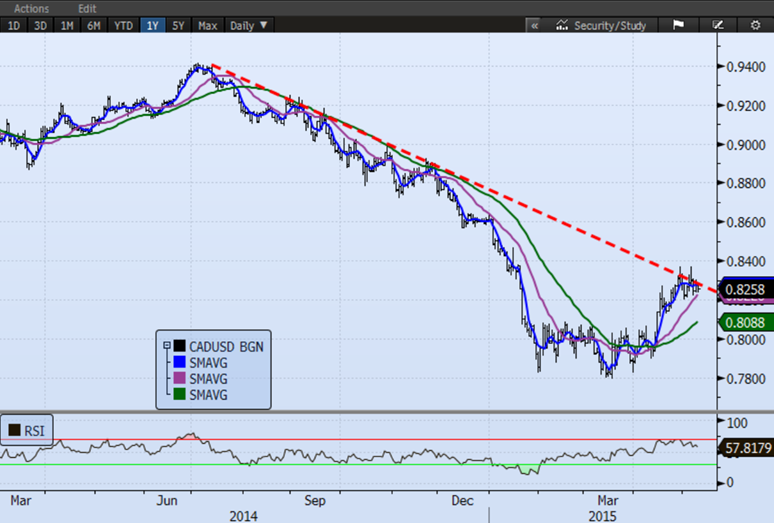
Task: Open the Edit menu
Action: pyautogui.click(x=87, y=7)
